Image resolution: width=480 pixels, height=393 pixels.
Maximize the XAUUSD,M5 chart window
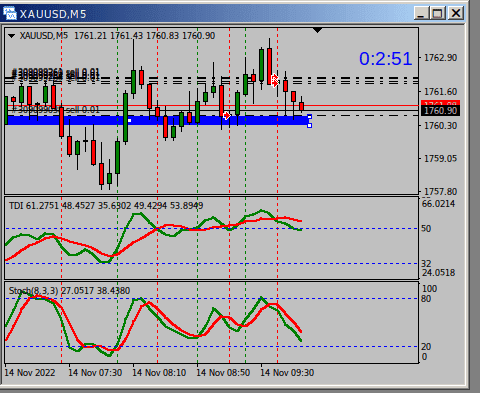point(437,13)
